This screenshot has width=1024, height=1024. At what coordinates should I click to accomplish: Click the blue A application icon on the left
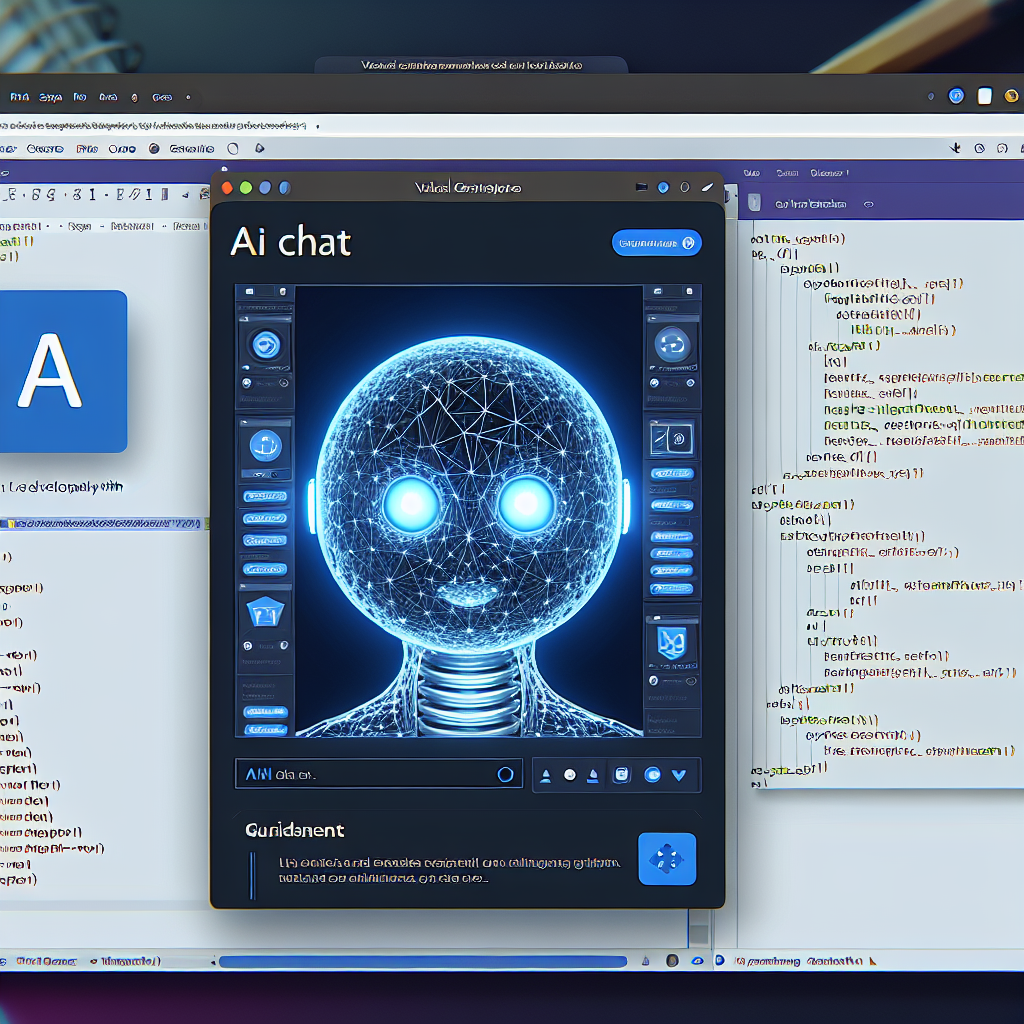62,370
